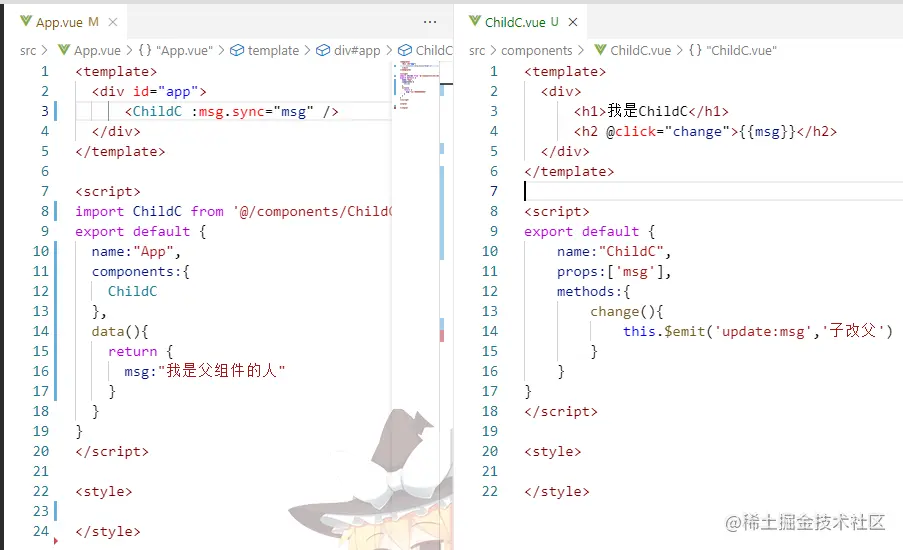
Task: Open the left editor's more actions menu
Action: [430, 22]
